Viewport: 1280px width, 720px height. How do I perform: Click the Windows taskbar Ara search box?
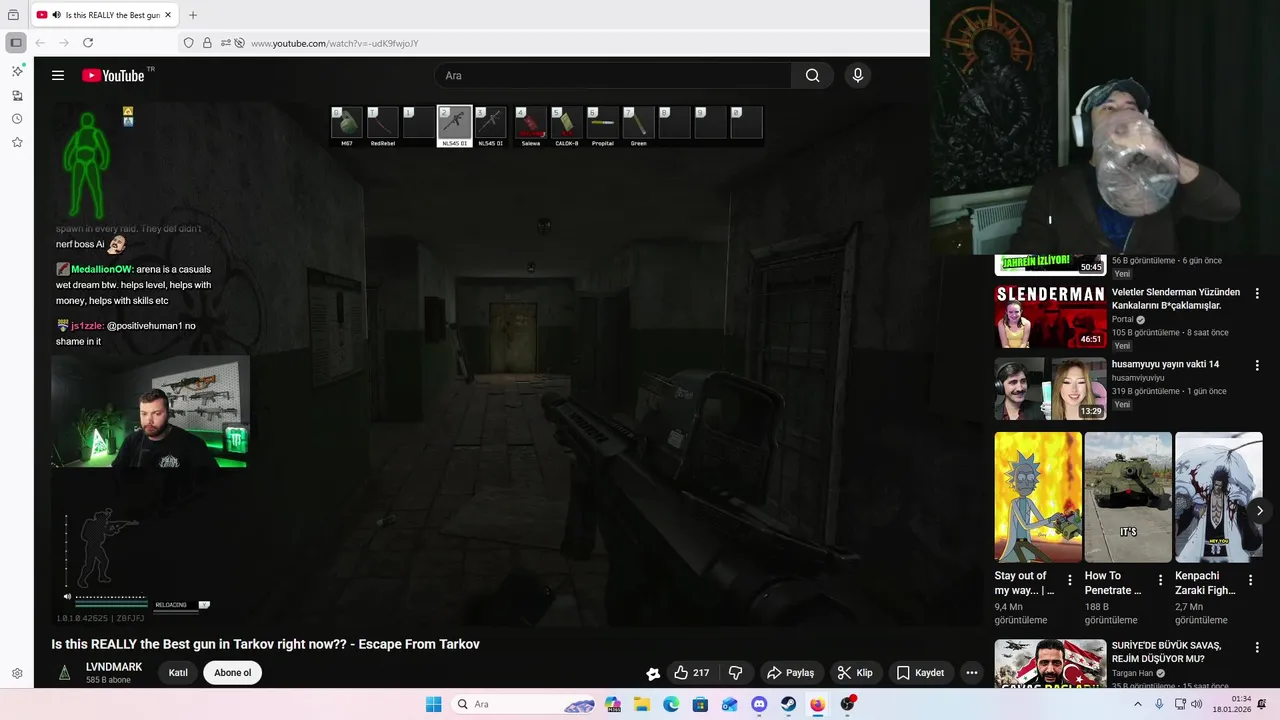coord(524,705)
